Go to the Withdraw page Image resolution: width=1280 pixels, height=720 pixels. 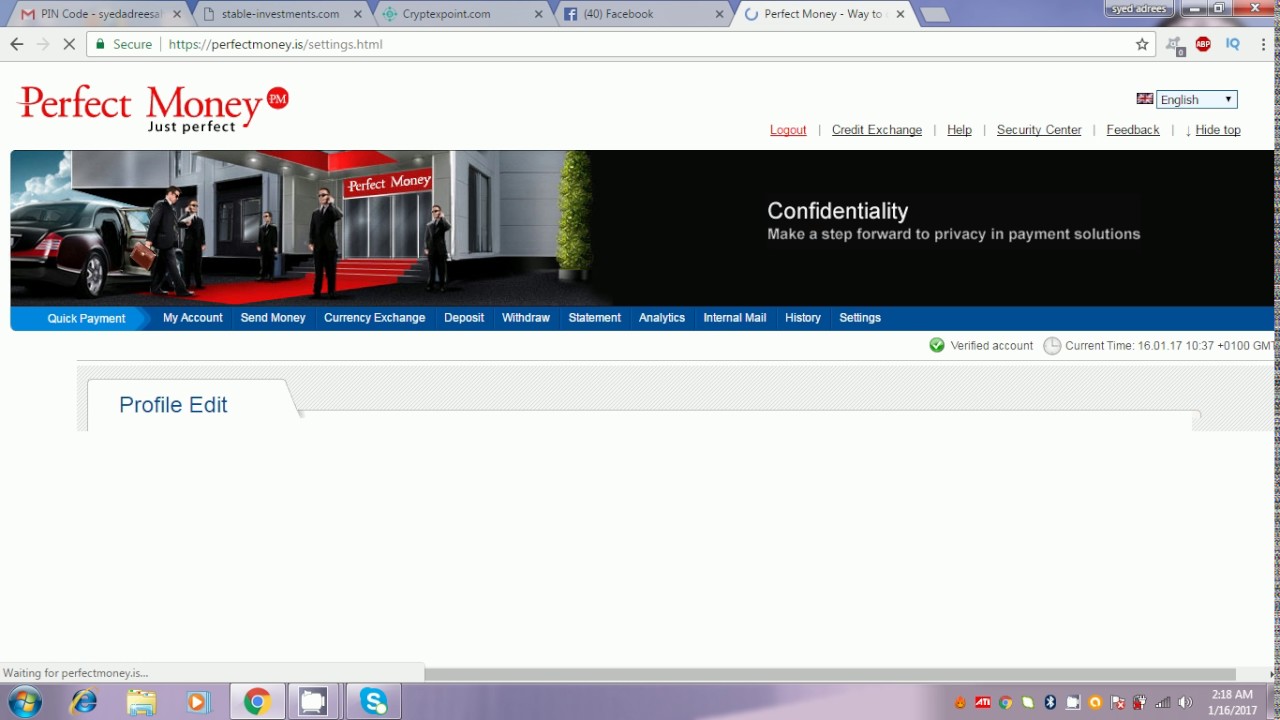point(526,318)
